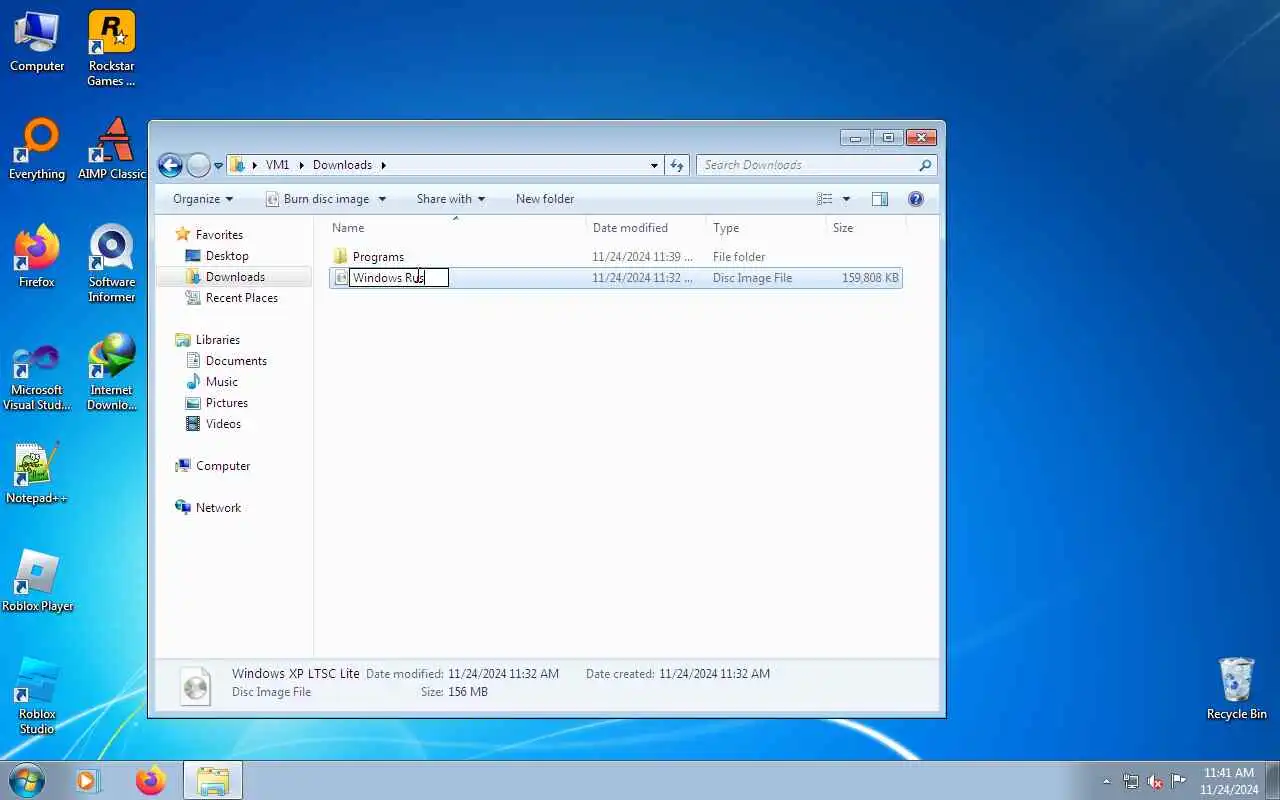Sort by the Type column header
Screen dimensions: 1280x800
766,228
